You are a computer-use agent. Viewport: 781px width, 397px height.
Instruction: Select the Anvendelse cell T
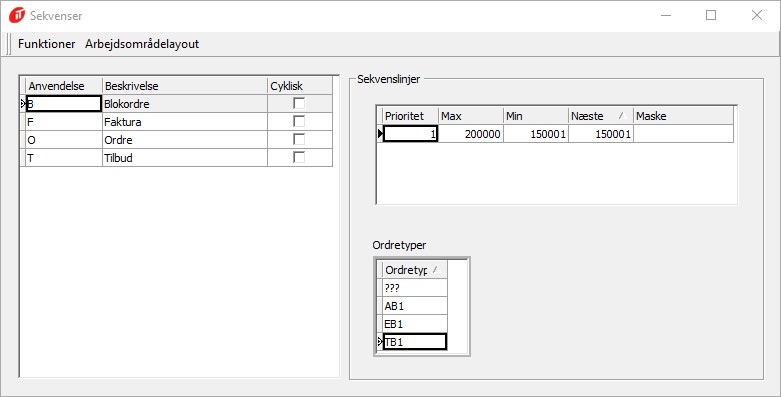click(x=64, y=157)
